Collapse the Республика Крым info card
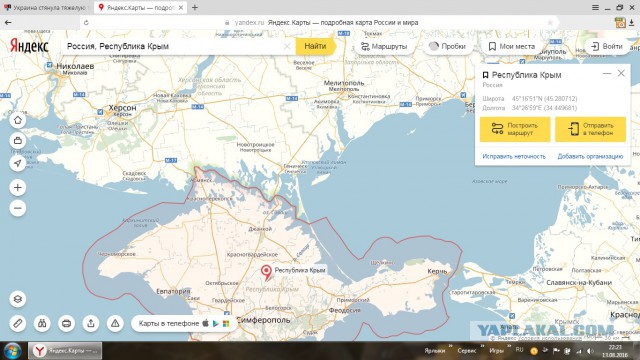 coord(607,73)
